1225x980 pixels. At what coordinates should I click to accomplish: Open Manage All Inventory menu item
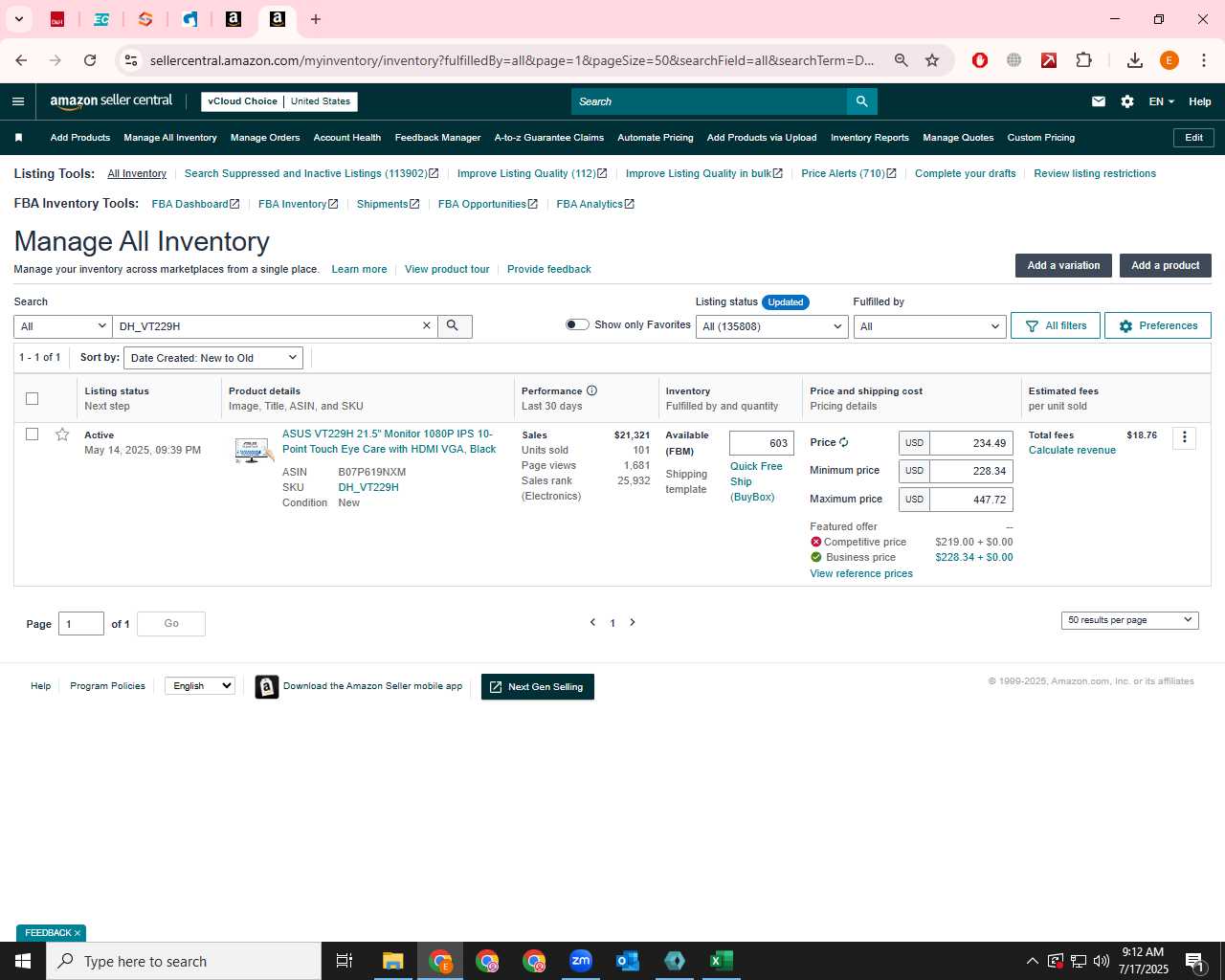click(170, 138)
